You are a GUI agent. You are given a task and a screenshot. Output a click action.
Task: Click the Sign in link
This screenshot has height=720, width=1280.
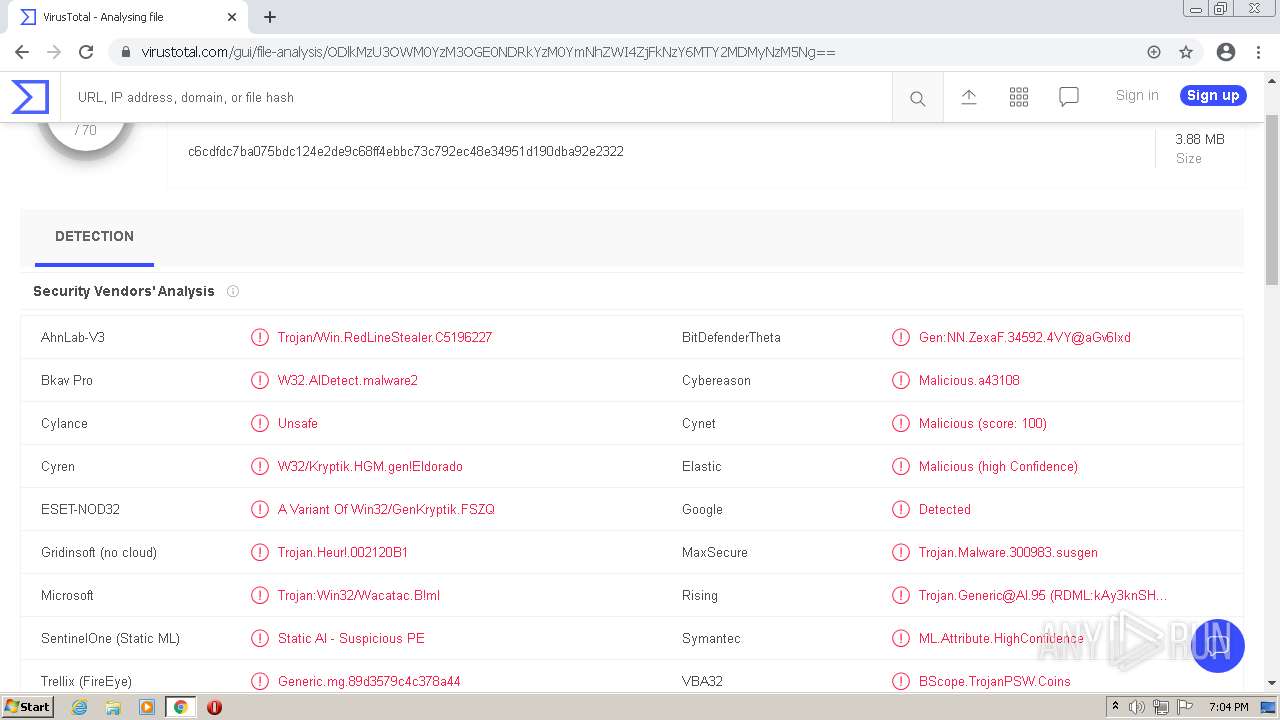pos(1137,95)
